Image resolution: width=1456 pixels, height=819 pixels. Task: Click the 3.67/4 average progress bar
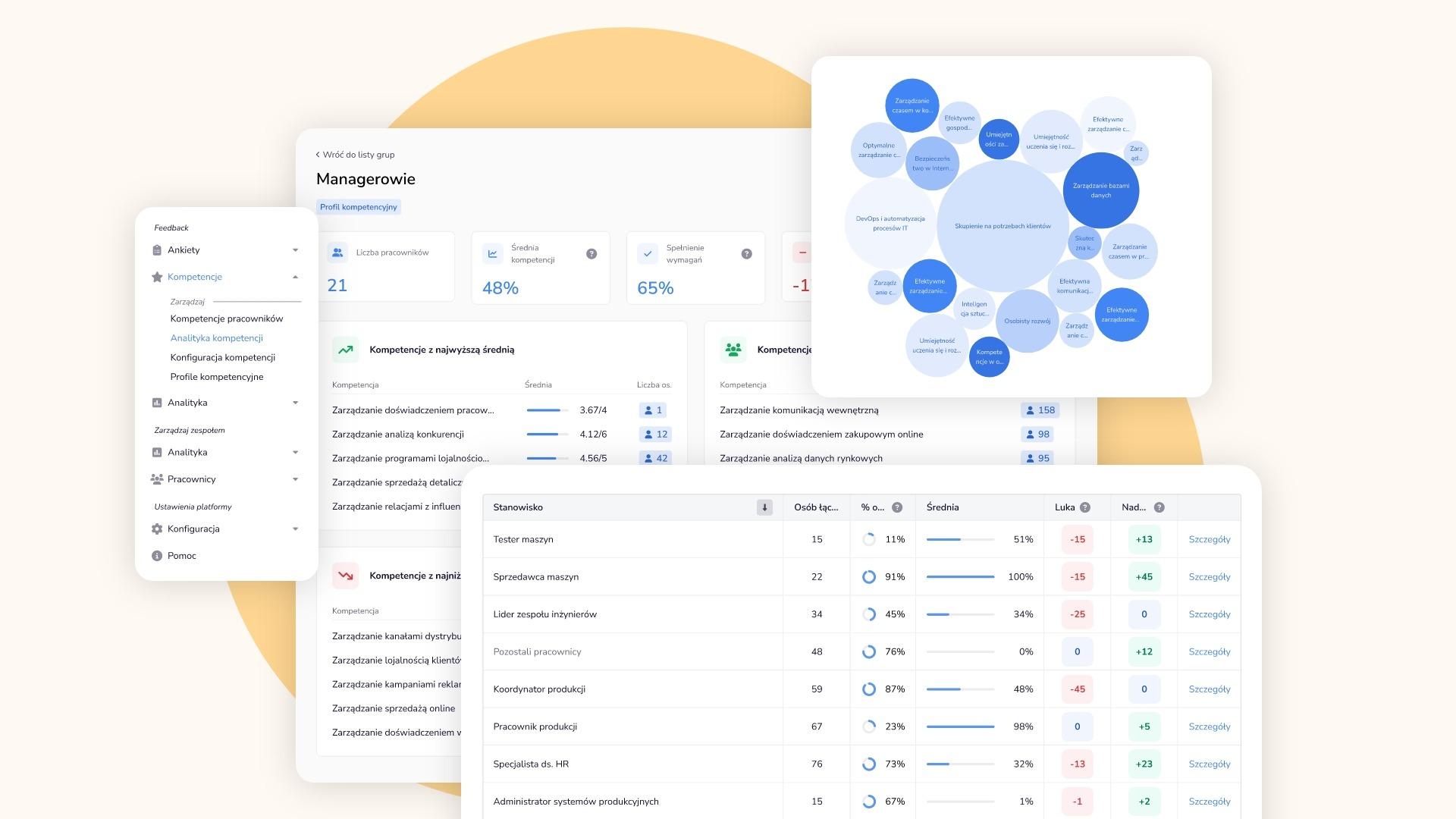point(548,410)
